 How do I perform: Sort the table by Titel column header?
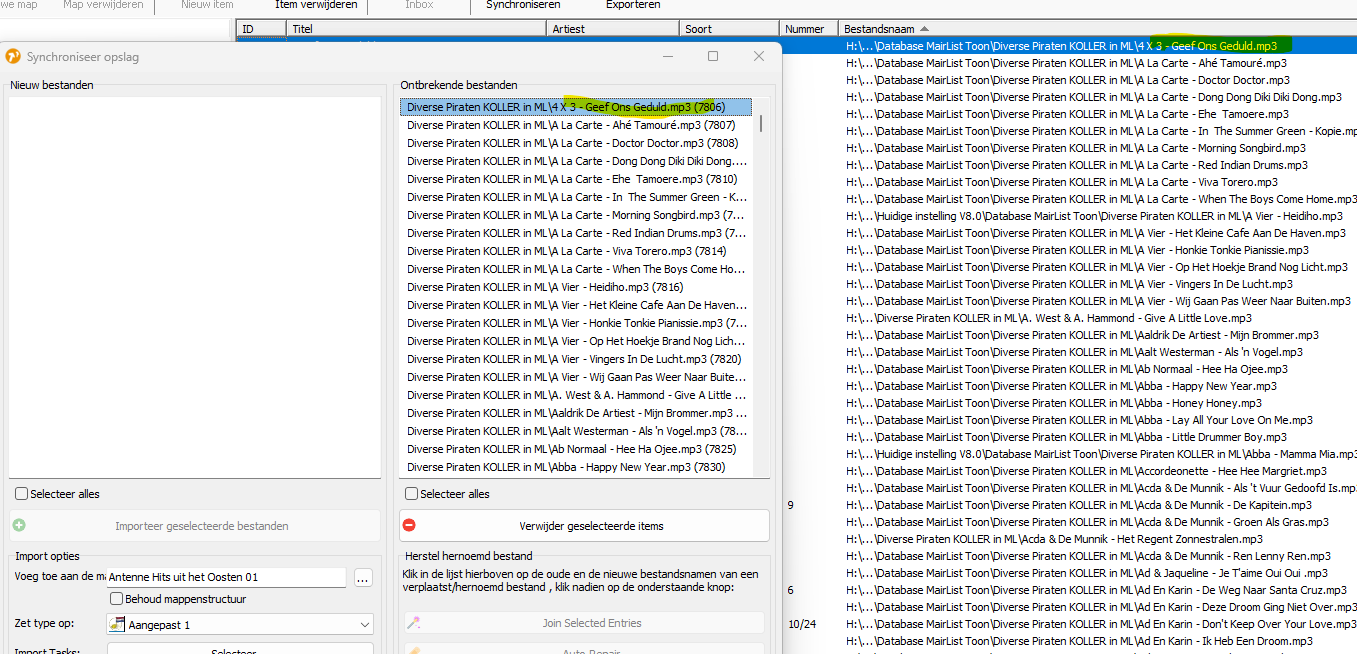(x=416, y=29)
